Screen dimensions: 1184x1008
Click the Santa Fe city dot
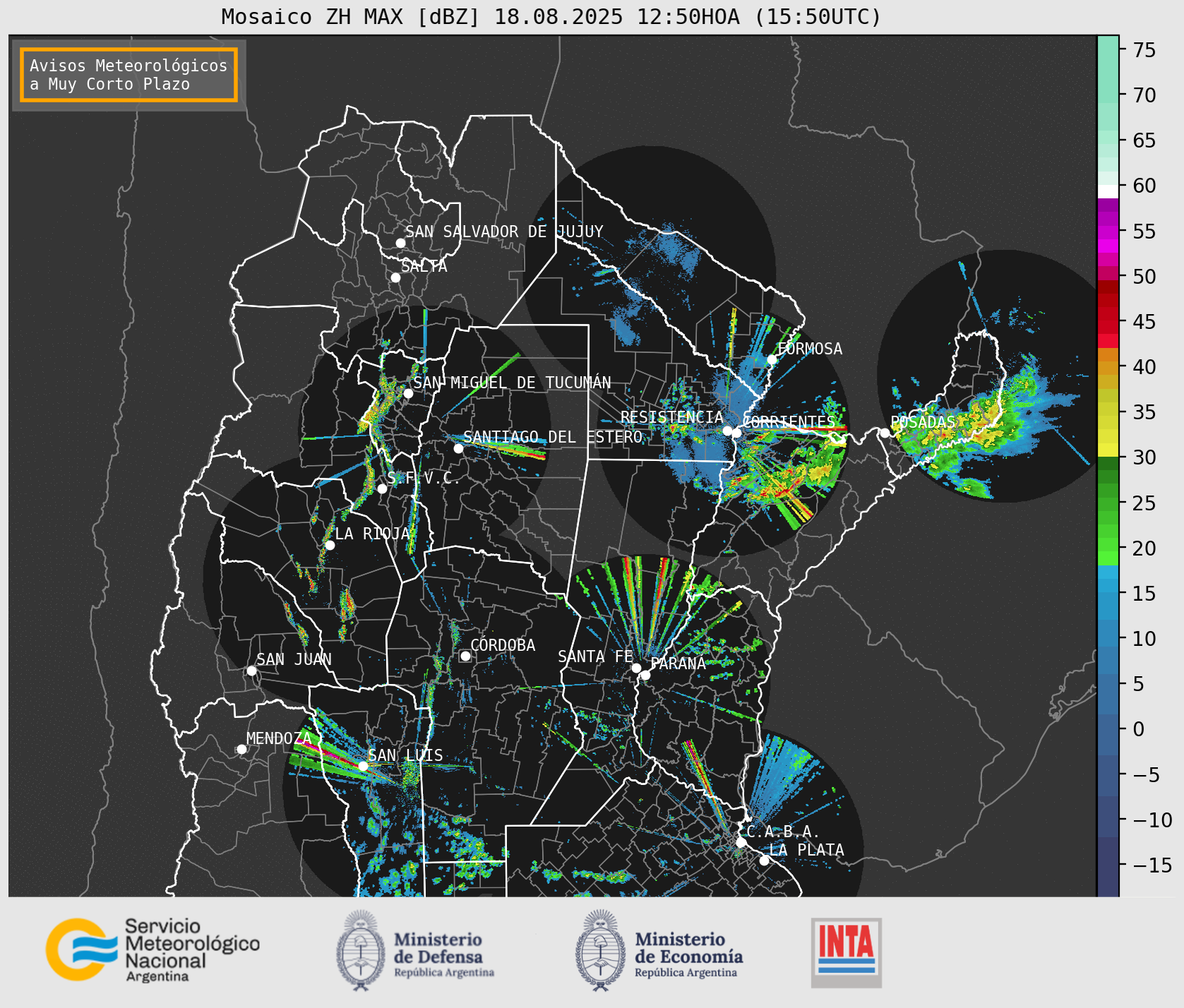[636, 668]
